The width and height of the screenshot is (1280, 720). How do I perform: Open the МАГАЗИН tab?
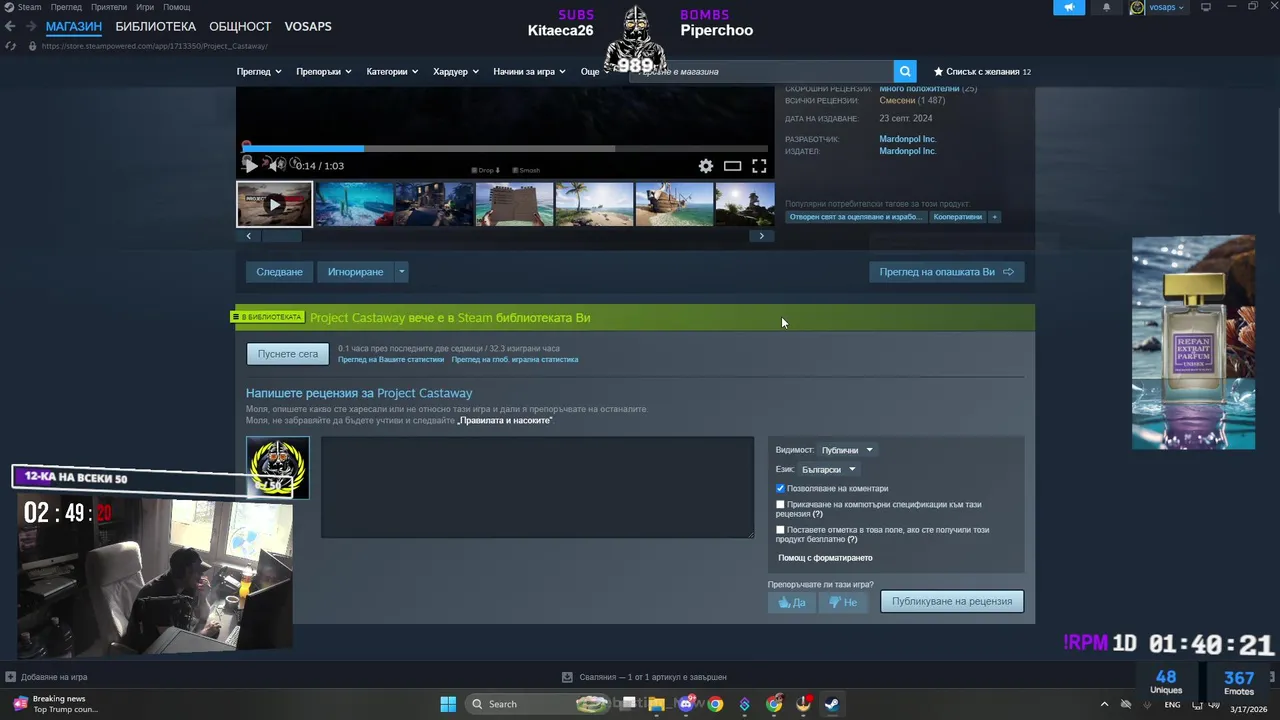coord(73,26)
